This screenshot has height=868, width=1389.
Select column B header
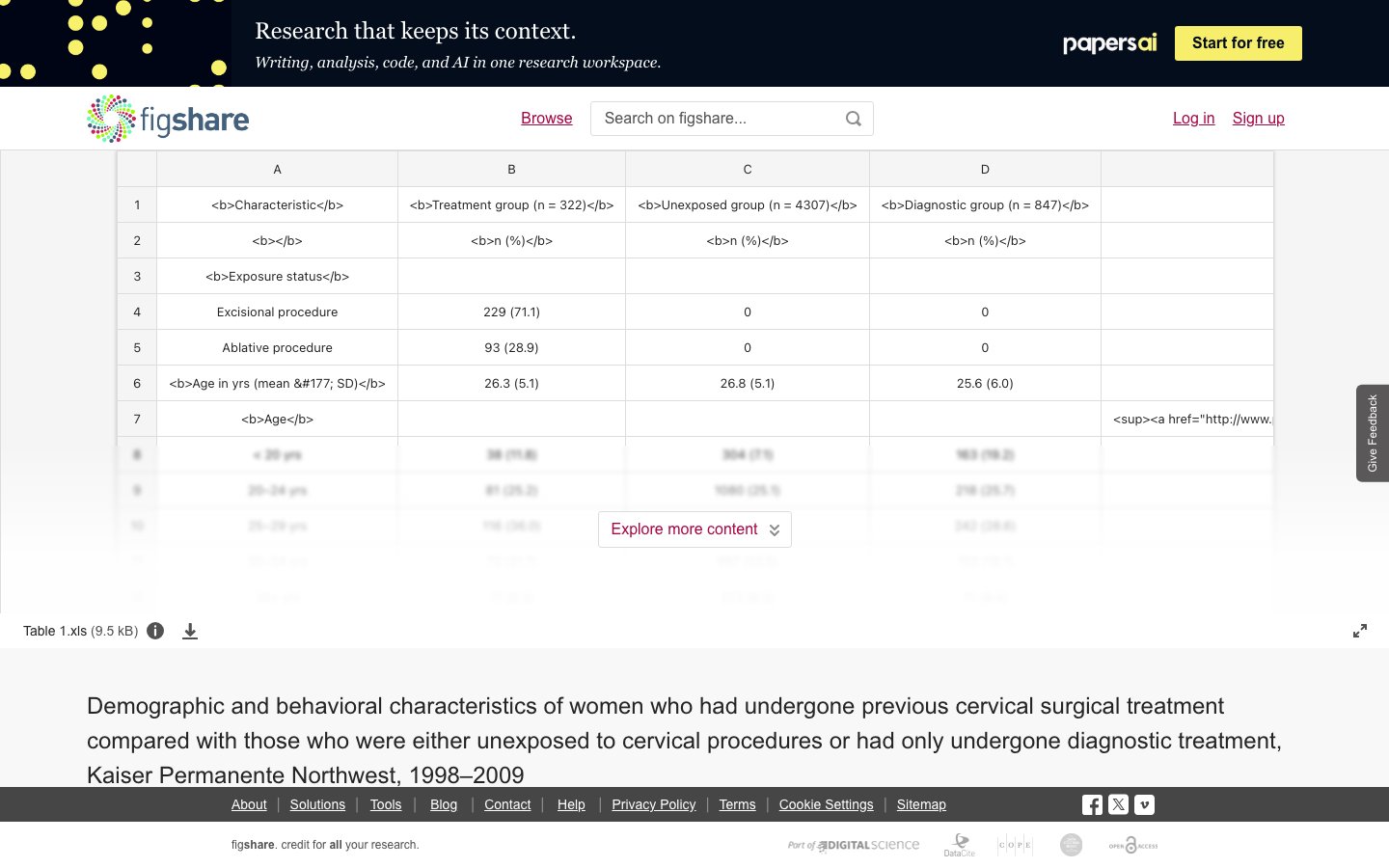pyautogui.click(x=512, y=169)
